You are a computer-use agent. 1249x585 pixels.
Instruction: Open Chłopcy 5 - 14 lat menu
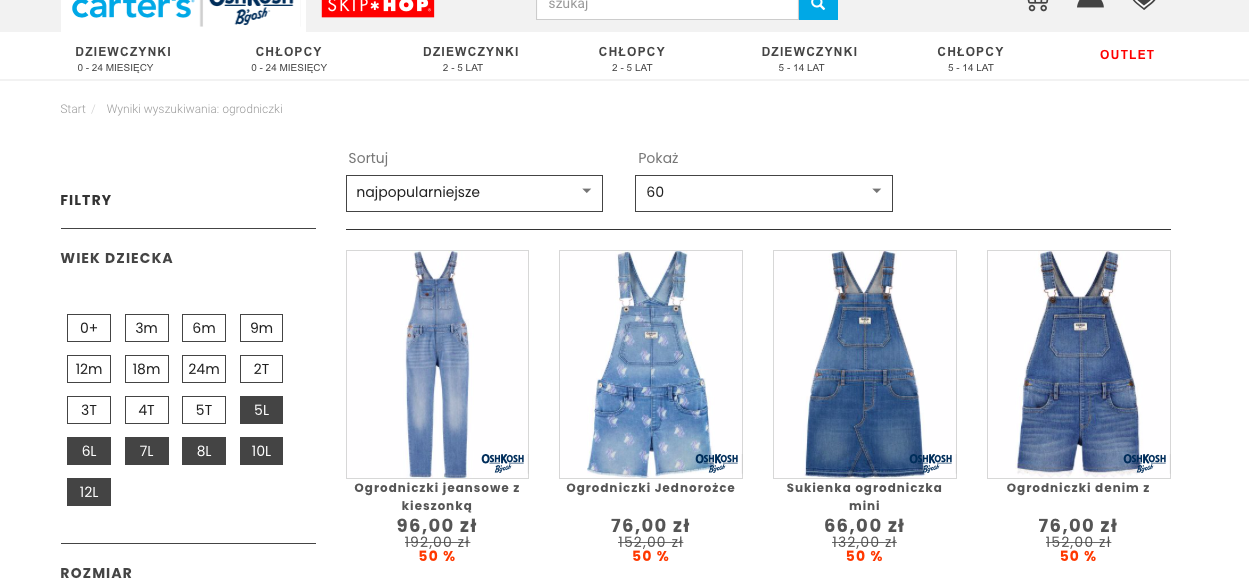click(970, 59)
